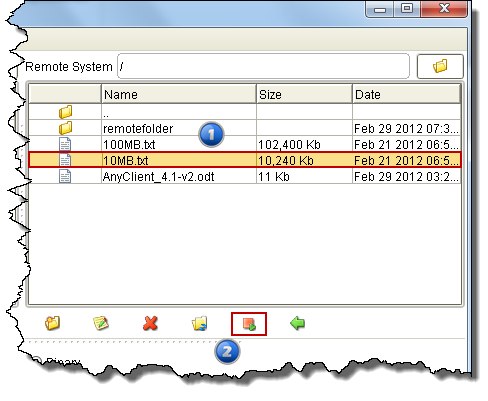Click the parent directory '..' entry

(106, 113)
